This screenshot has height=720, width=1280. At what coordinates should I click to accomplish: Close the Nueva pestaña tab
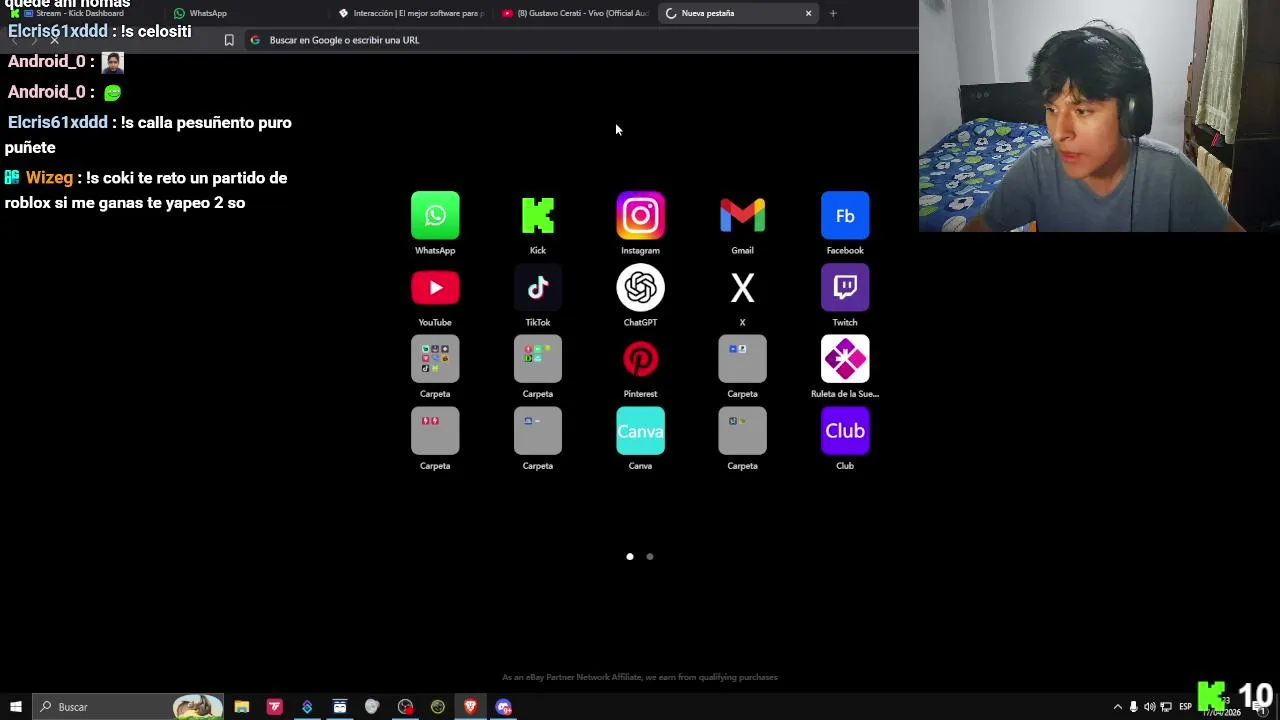(808, 13)
